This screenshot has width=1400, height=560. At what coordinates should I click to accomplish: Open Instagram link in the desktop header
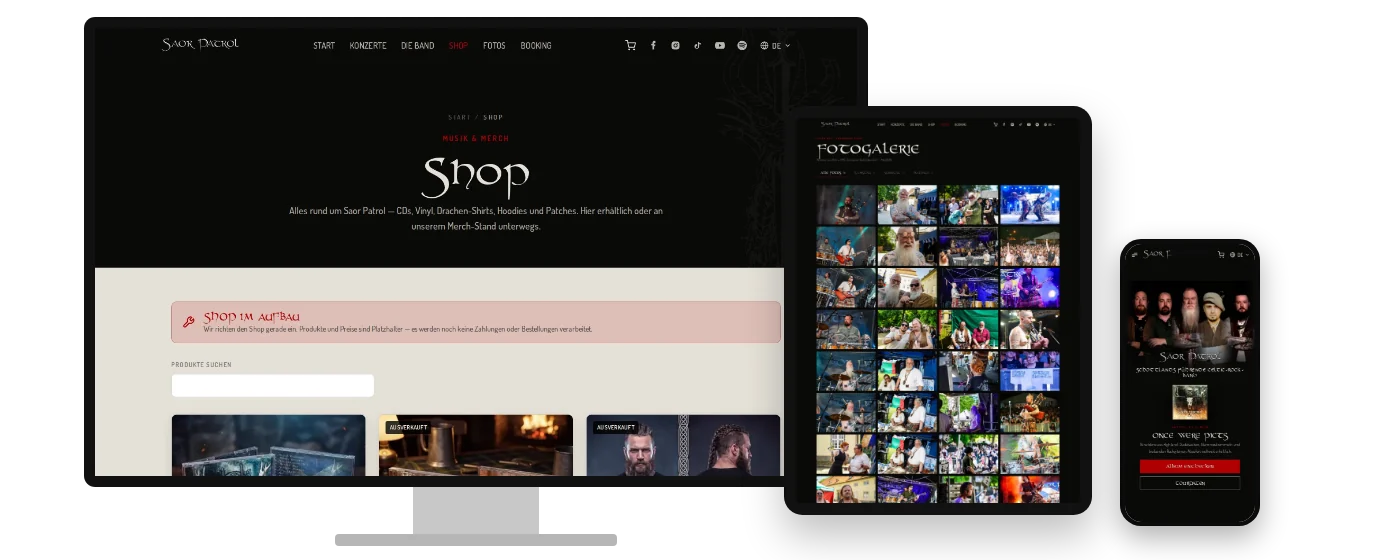[676, 45]
